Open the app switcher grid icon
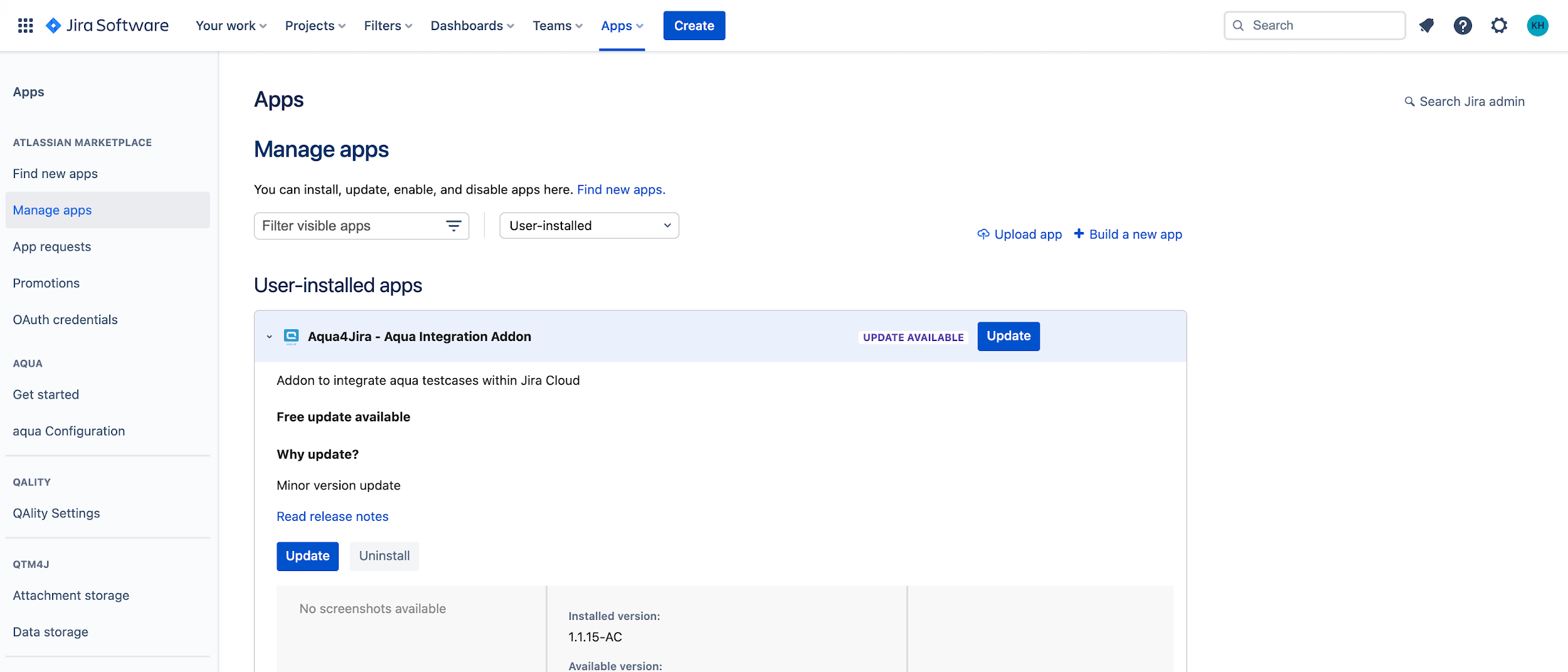 [25, 26]
